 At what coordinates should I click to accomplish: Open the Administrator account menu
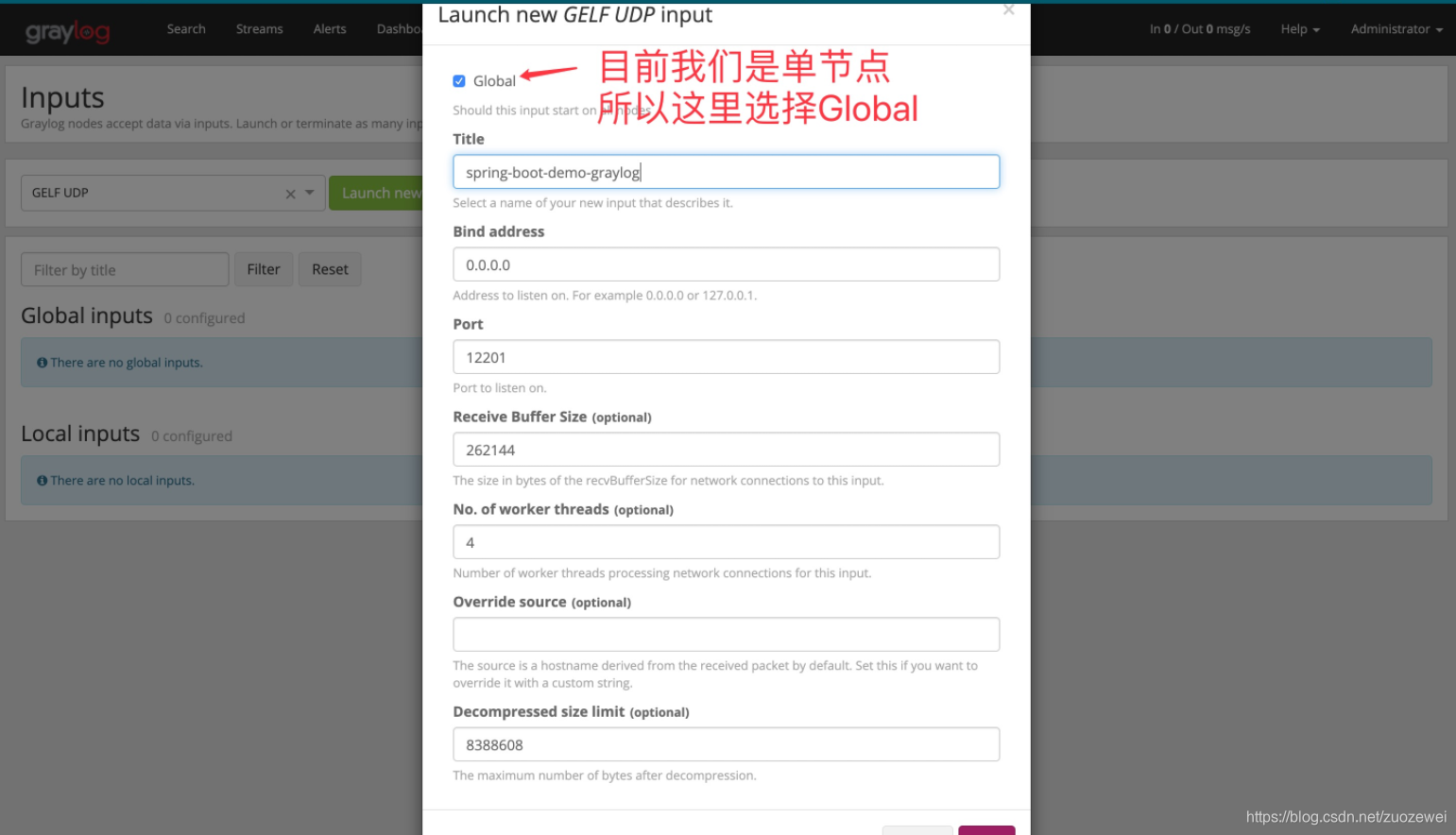1396,29
